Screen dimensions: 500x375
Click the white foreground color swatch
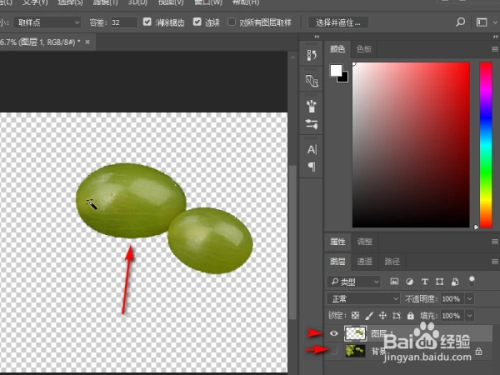336,70
